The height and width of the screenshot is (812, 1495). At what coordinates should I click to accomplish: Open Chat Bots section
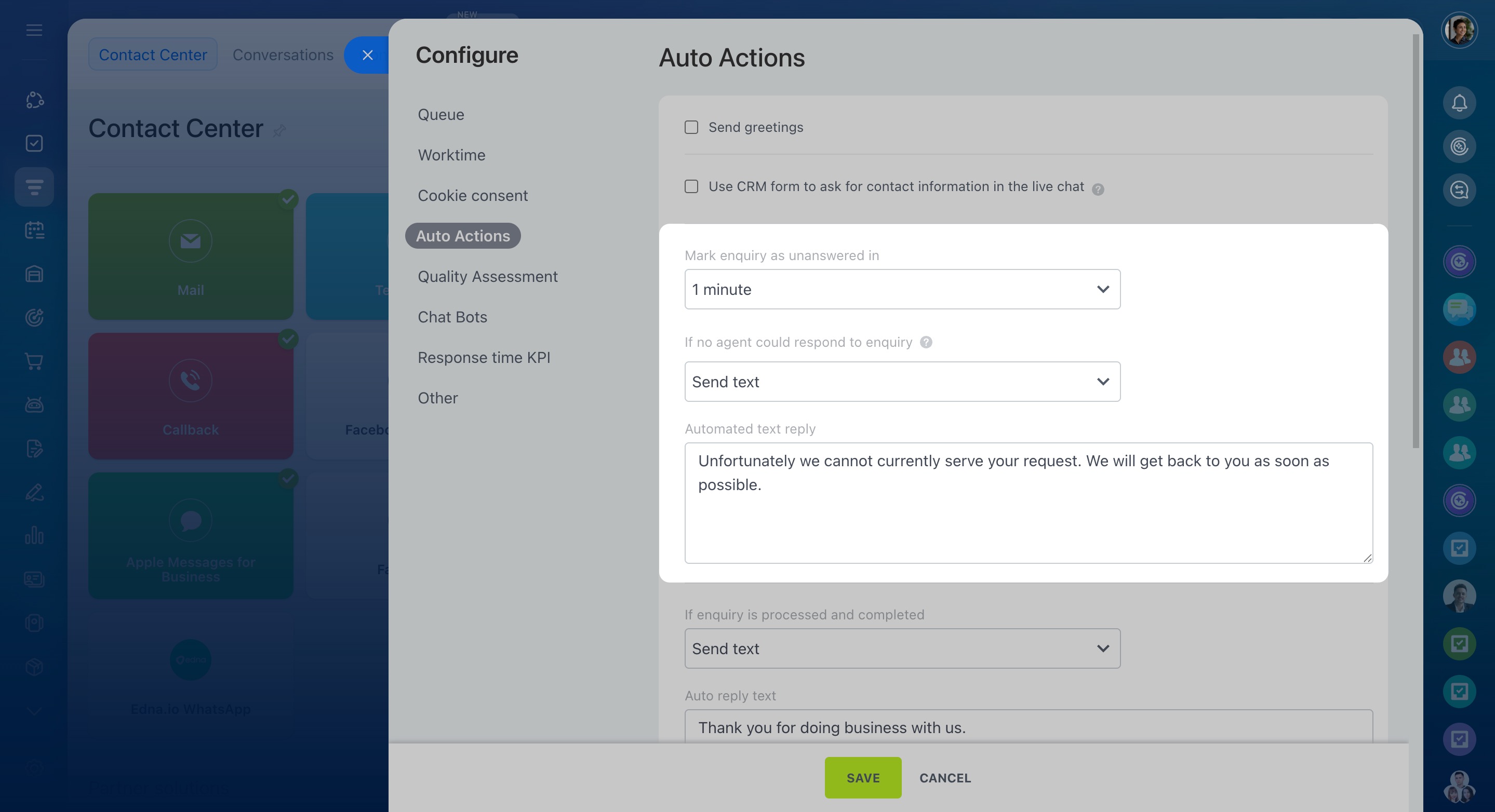452,317
